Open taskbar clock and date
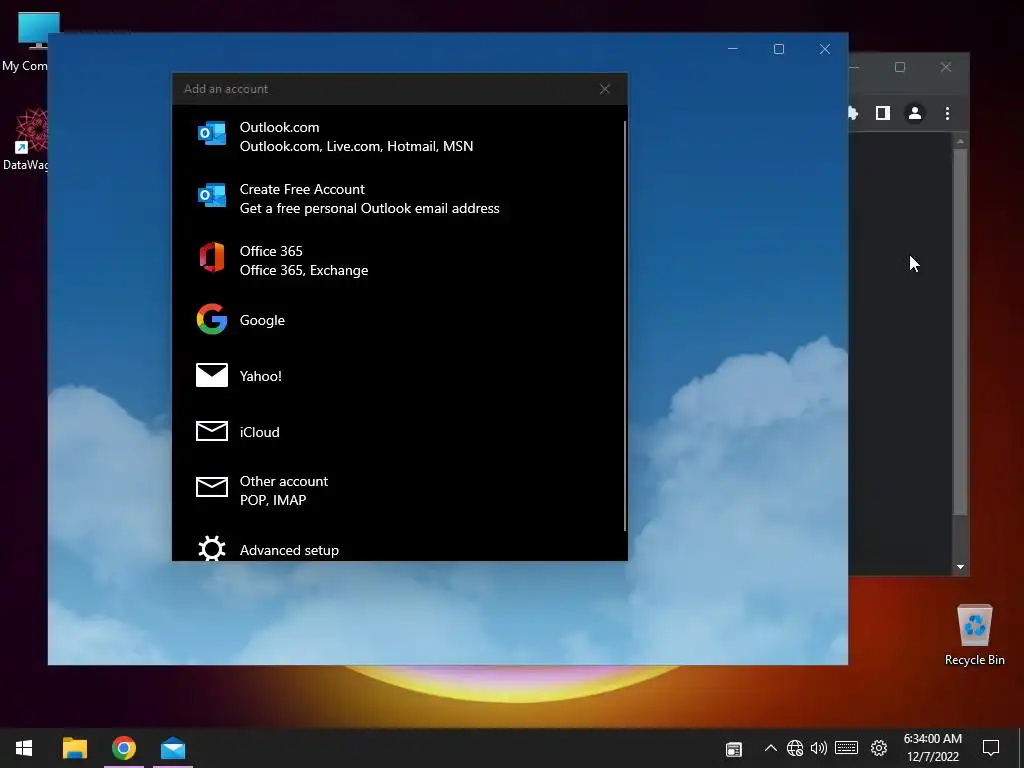1024x768 pixels. [x=933, y=748]
